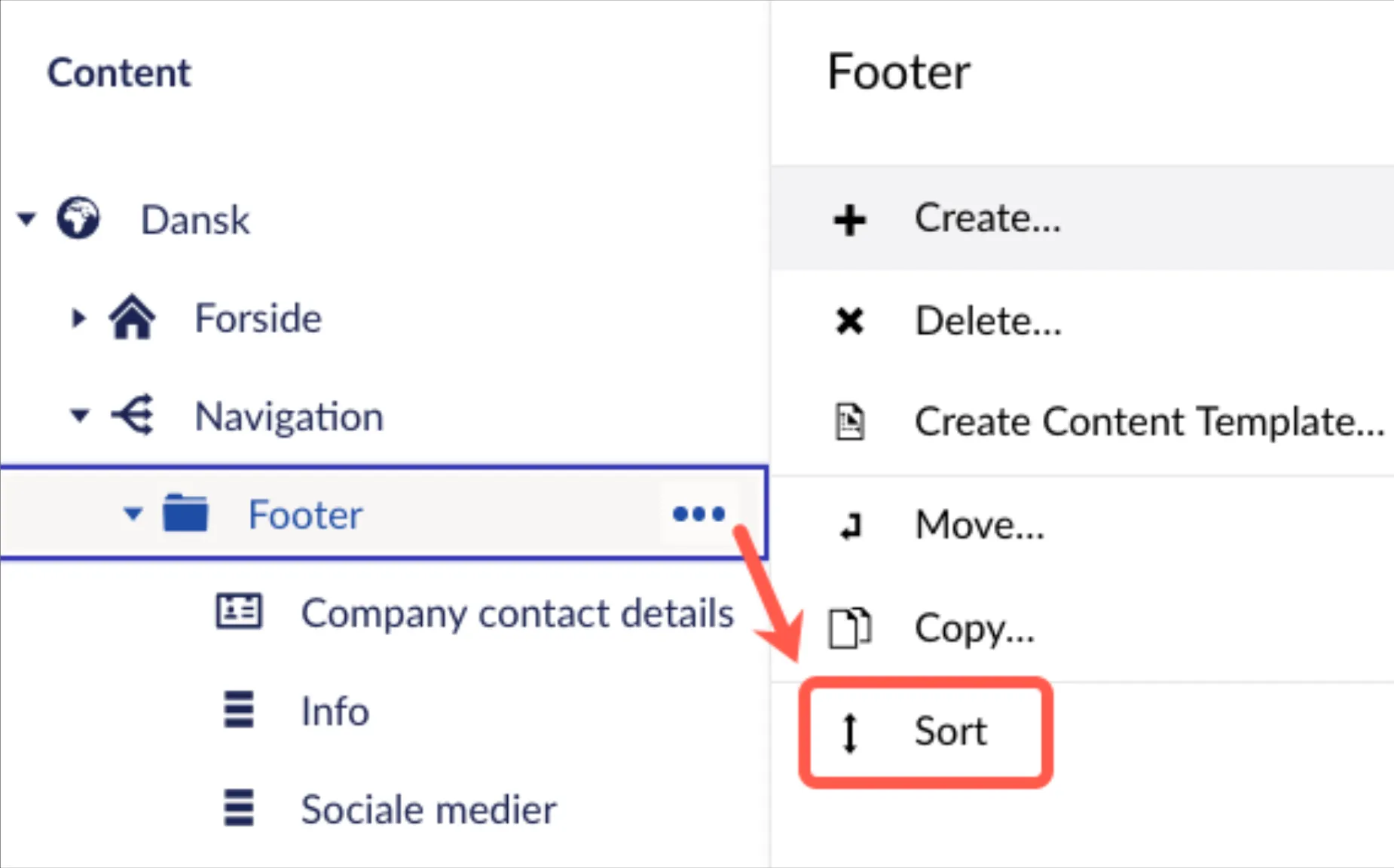Click the home icon next to Forside
This screenshot has height=868, width=1394.
pos(132,316)
